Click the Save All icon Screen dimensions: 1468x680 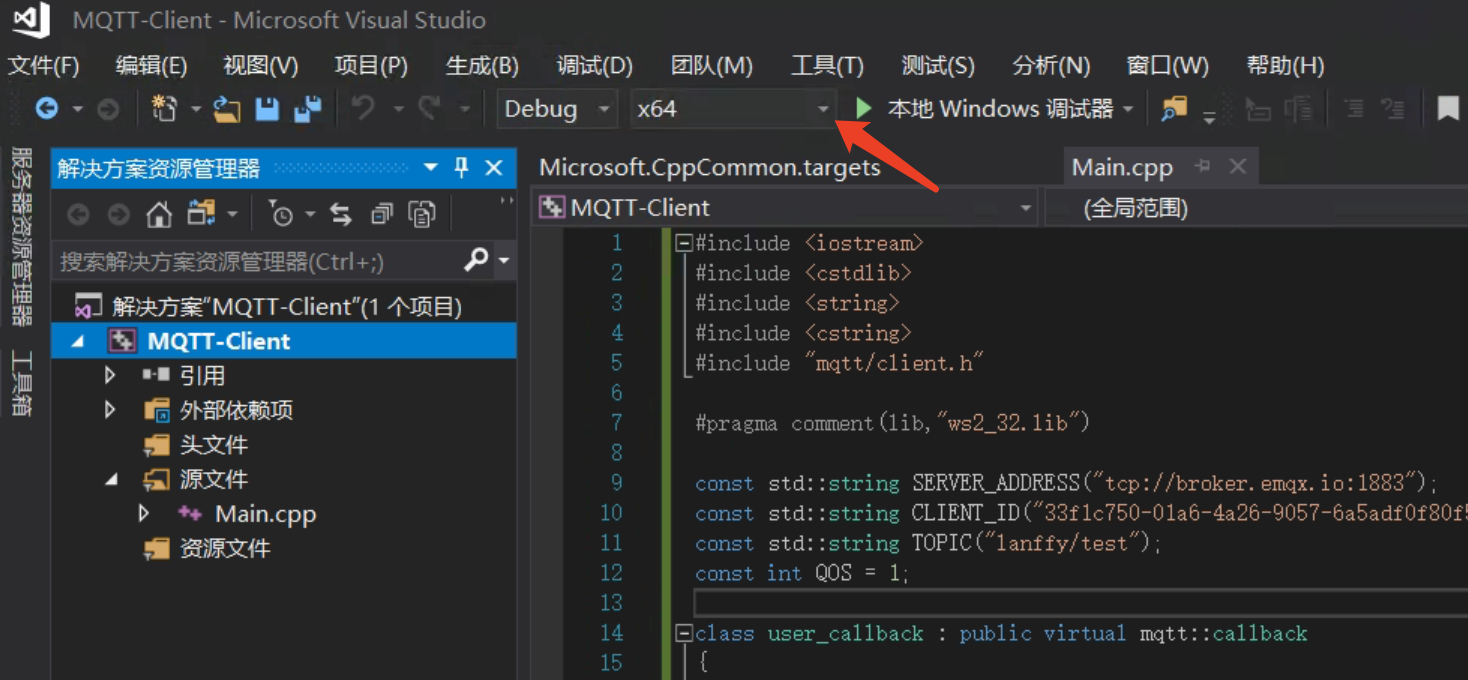(x=308, y=109)
